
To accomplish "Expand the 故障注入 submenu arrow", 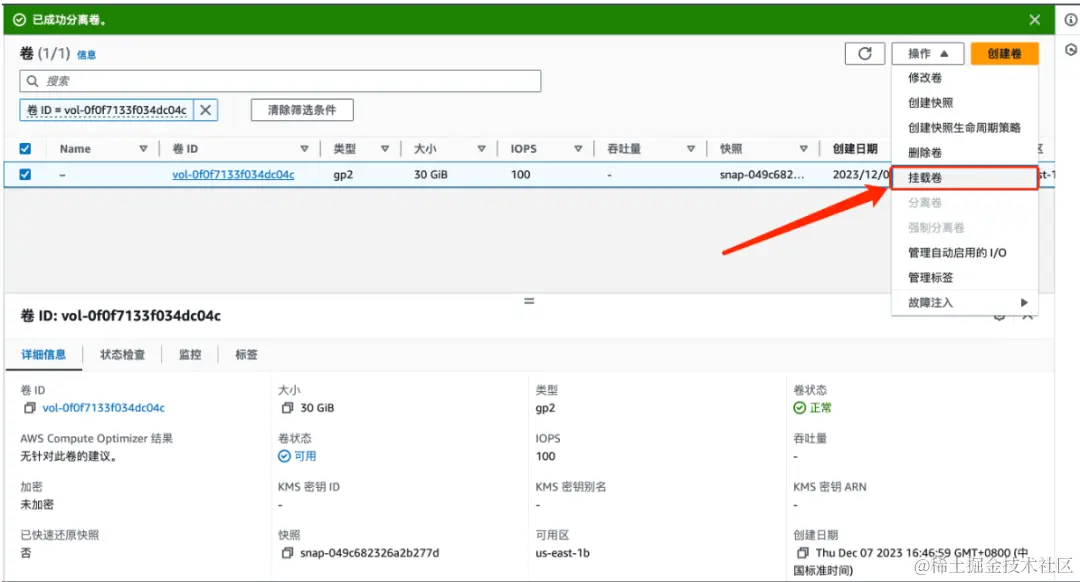I will coord(1024,302).
